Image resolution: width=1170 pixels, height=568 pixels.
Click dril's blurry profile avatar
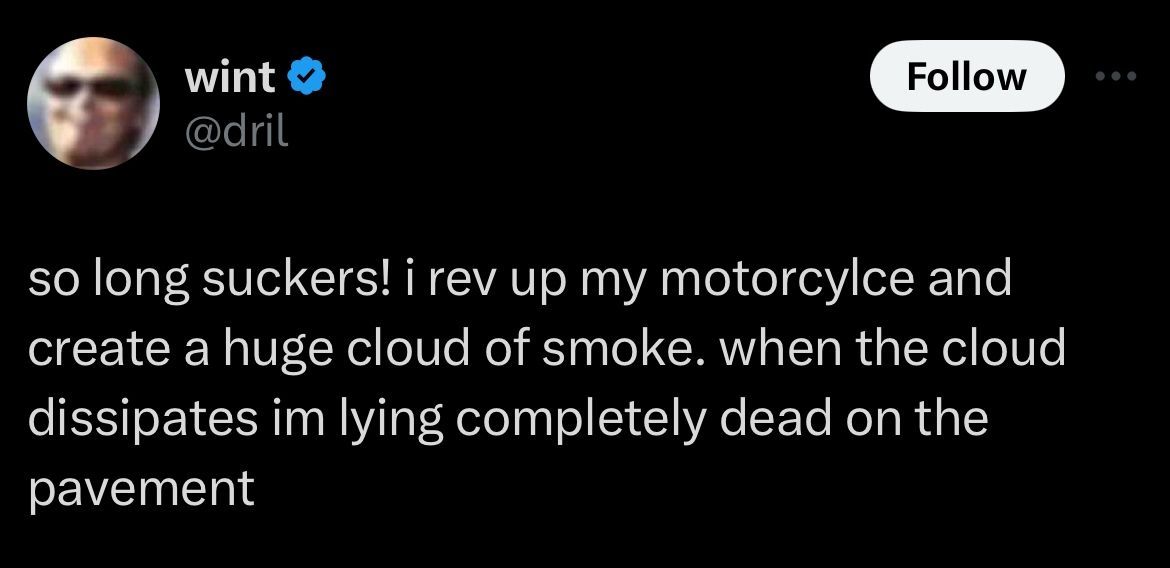pyautogui.click(x=93, y=103)
